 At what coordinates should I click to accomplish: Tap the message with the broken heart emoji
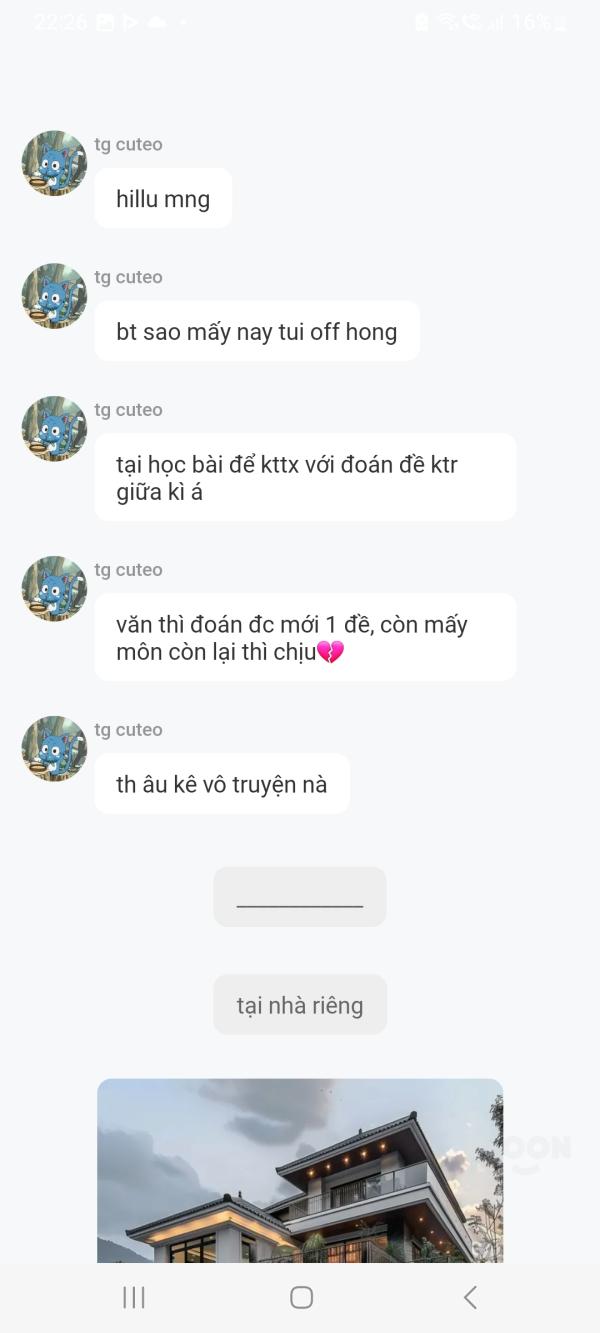305,637
